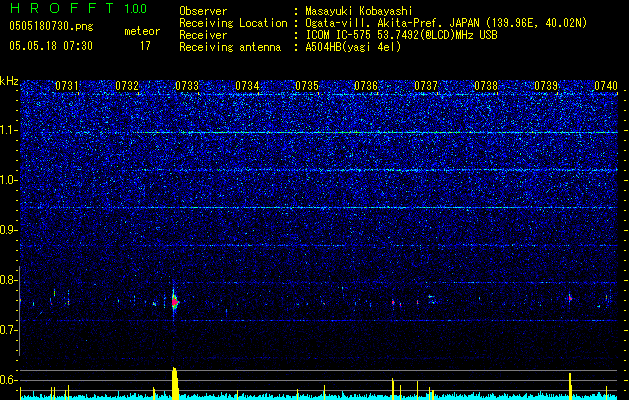Click the 'Observer' field label
The width and height of the screenshot is (629, 400).
[x=203, y=11]
